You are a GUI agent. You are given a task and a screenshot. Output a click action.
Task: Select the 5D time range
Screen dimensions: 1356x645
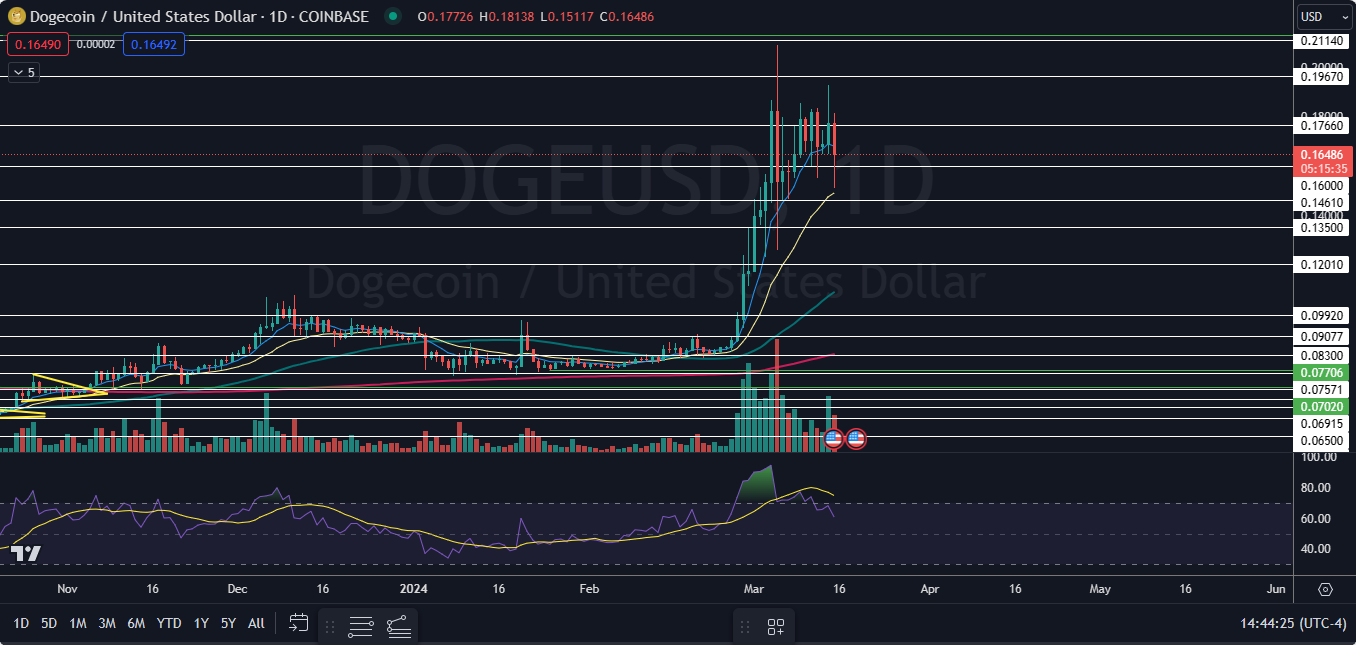48,623
